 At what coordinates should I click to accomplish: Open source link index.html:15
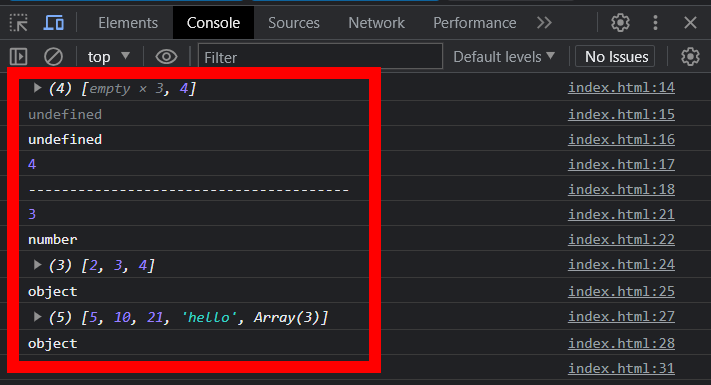pyautogui.click(x=621, y=114)
